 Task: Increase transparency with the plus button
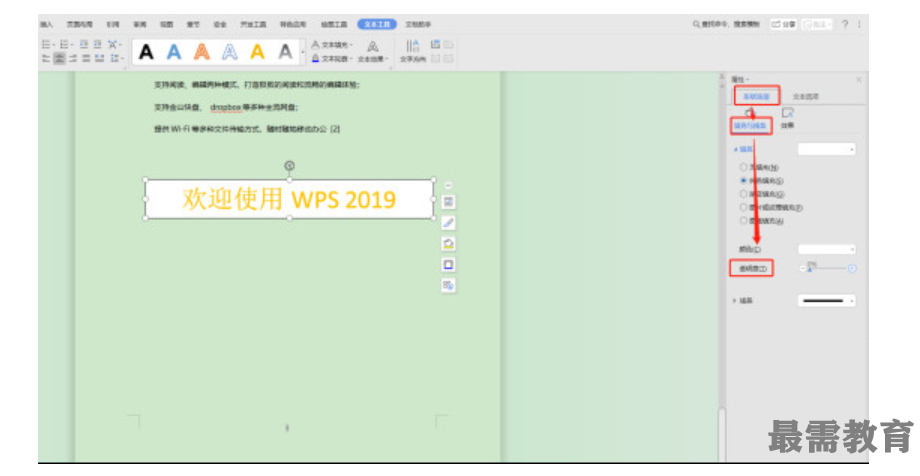(x=851, y=268)
